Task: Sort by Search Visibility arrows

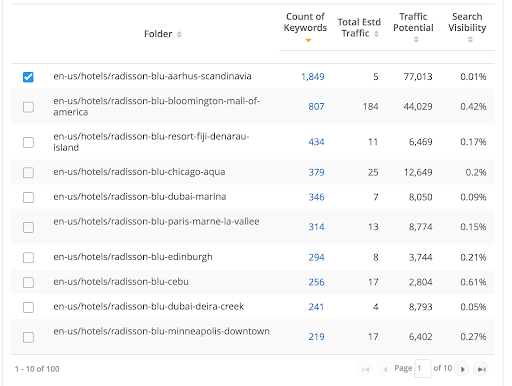Action: (x=470, y=40)
